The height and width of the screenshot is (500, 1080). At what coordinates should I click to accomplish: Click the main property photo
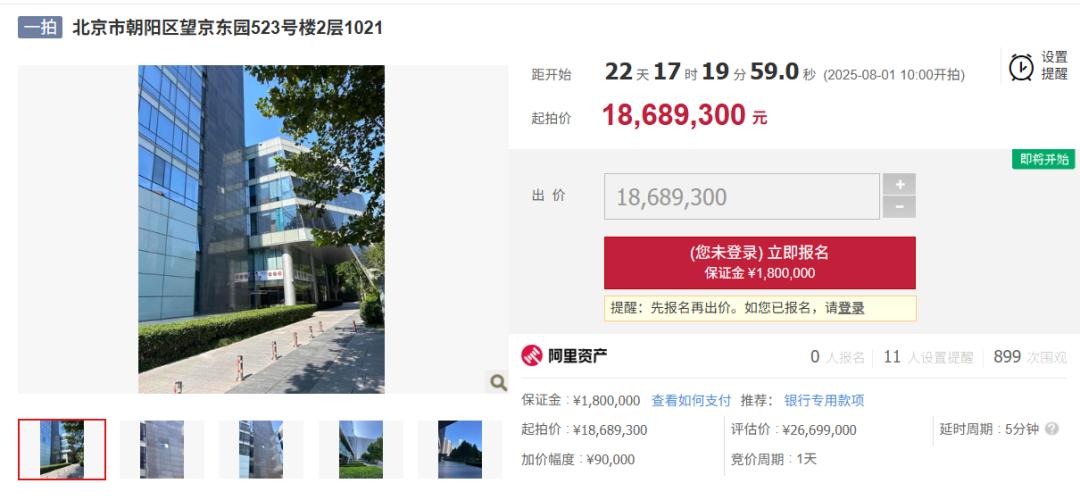point(262,229)
